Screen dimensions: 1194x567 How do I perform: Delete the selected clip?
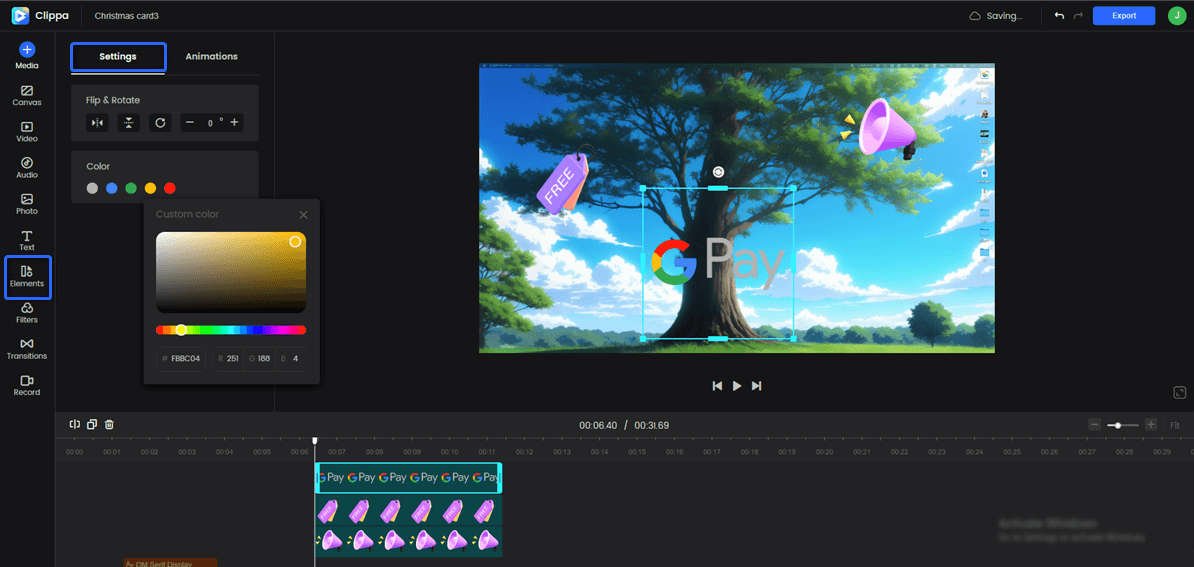110,425
